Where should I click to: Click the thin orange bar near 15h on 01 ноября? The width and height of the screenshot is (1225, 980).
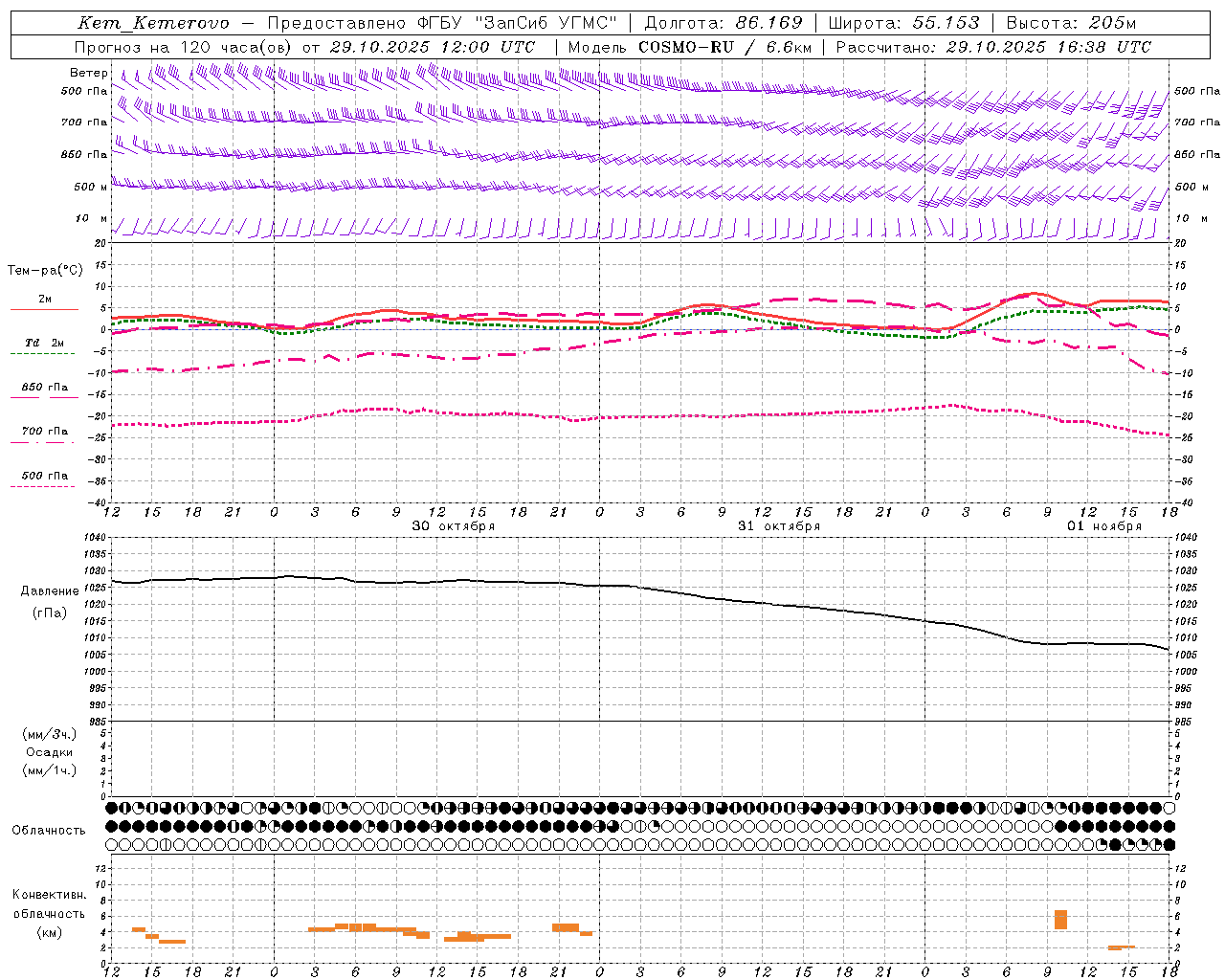click(x=1122, y=947)
